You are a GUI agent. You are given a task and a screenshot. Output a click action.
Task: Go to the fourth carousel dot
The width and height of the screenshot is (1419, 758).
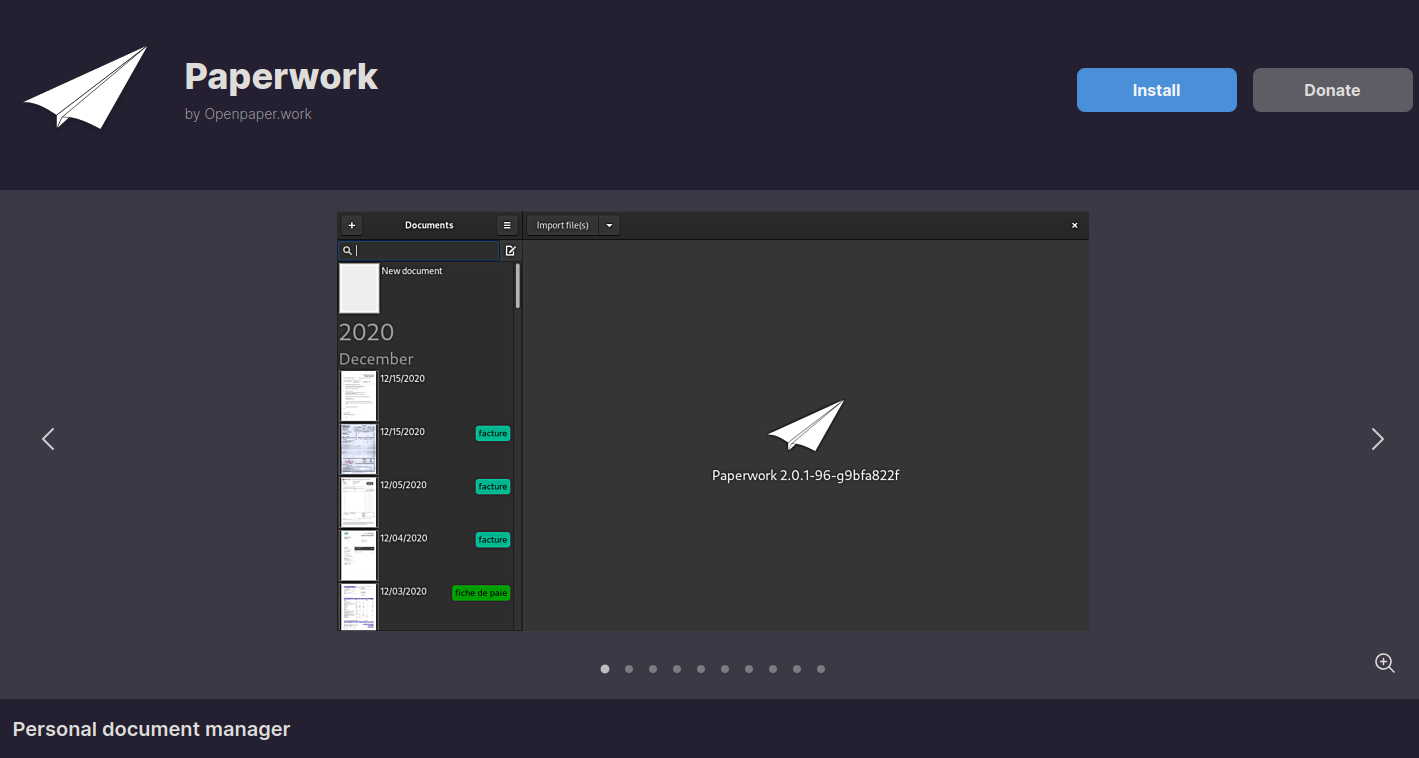coord(677,669)
